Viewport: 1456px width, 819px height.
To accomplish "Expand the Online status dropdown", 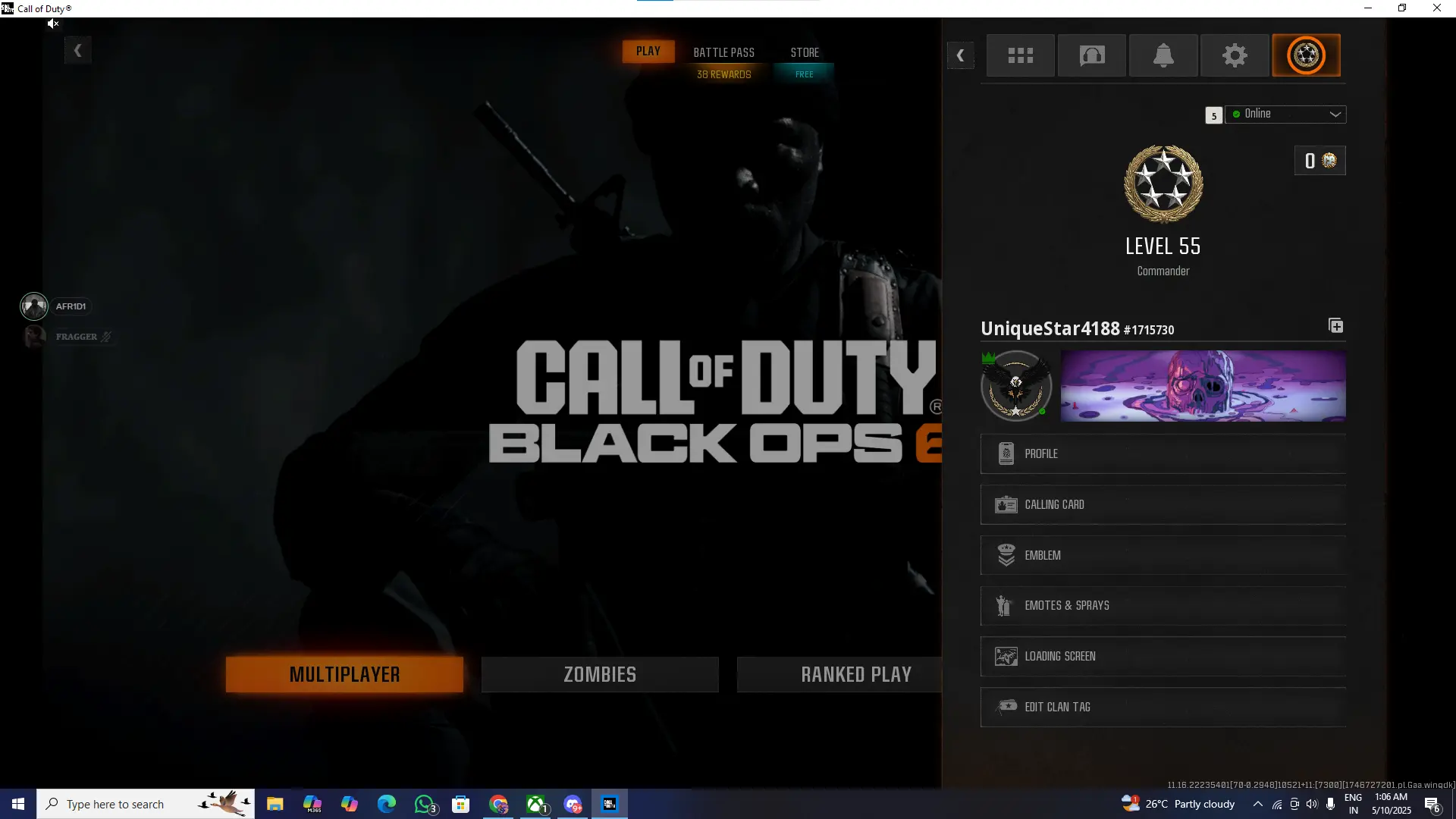I will click(x=1285, y=115).
